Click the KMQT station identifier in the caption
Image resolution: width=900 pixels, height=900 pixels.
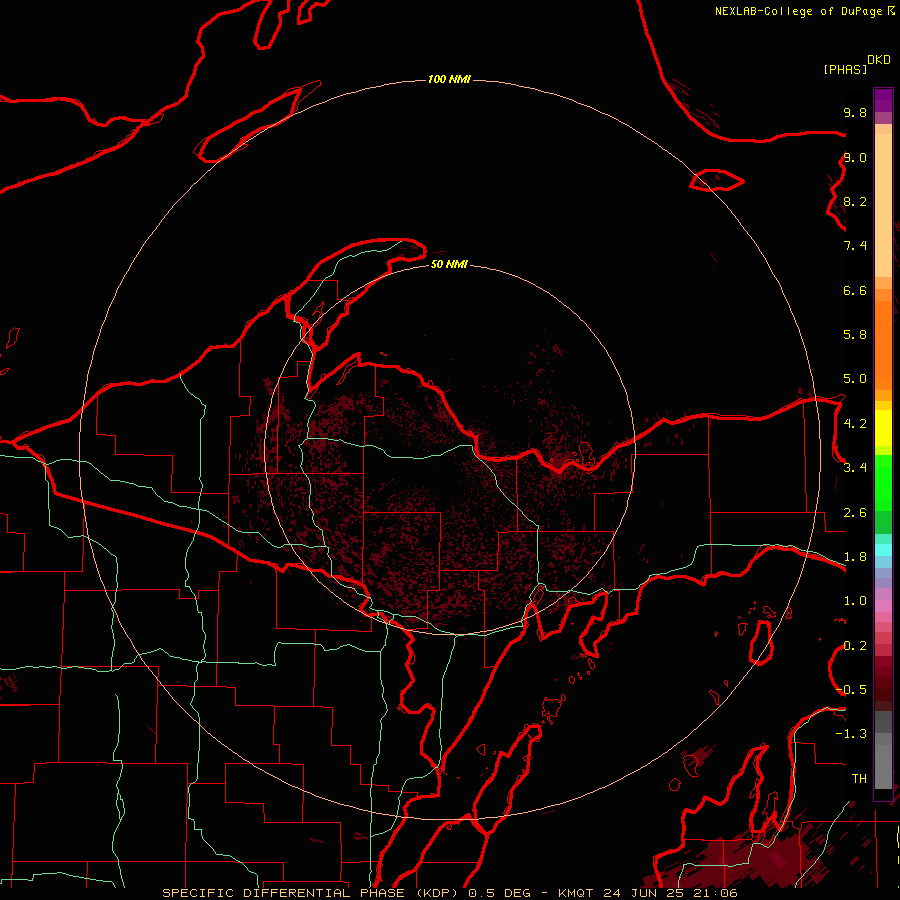[576, 893]
